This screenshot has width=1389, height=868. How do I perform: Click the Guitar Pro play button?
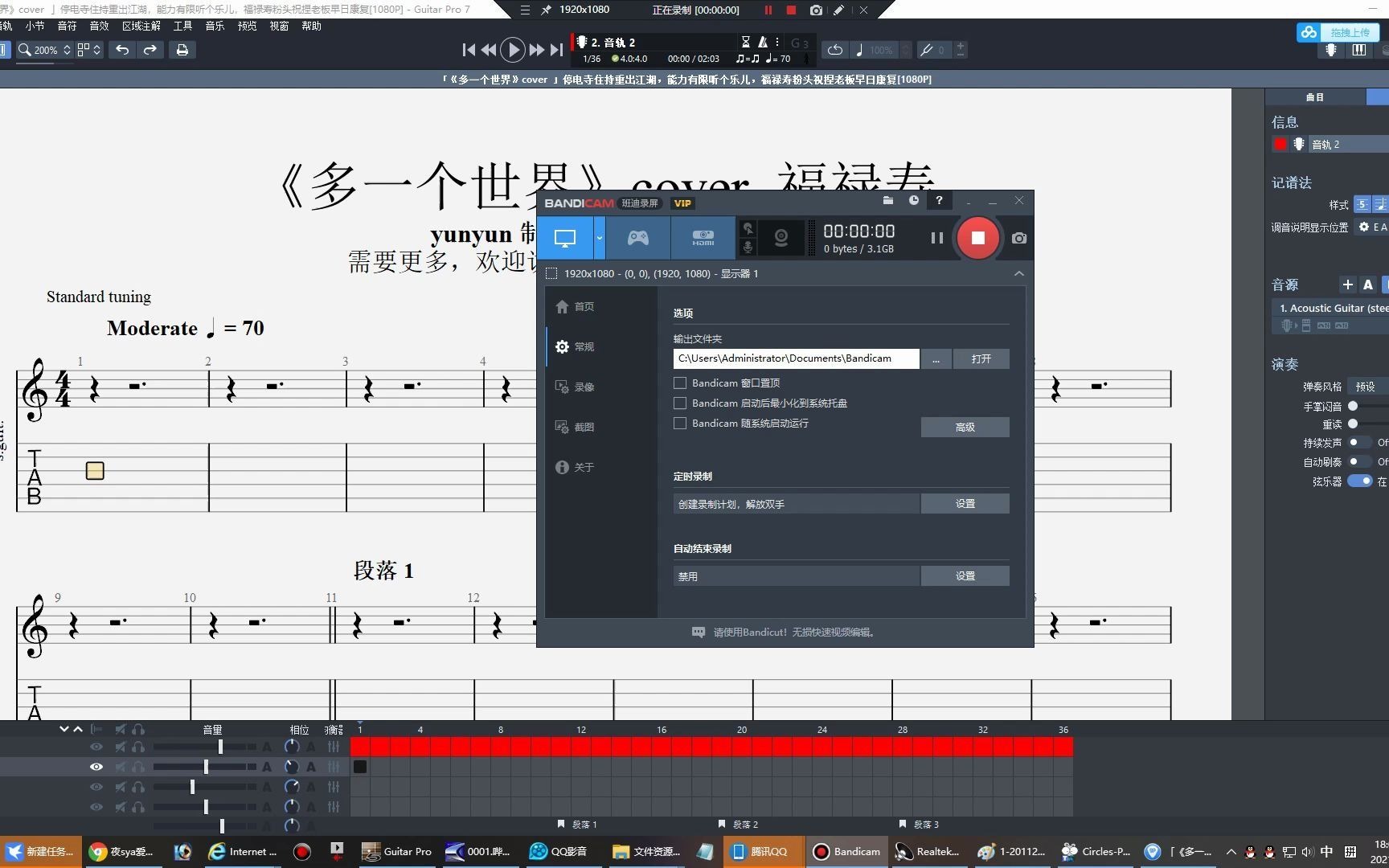point(512,50)
